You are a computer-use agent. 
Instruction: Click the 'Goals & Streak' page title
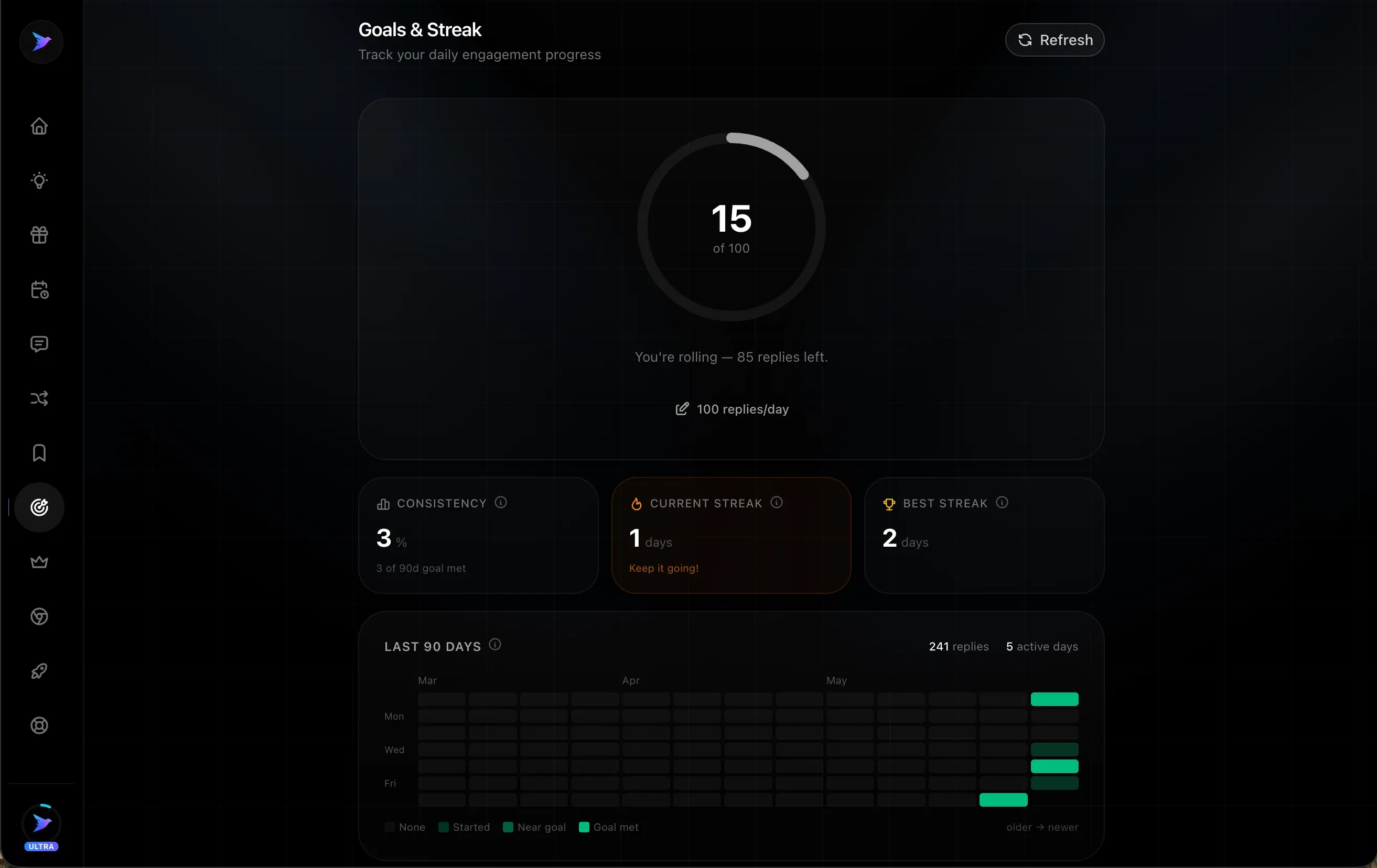click(419, 30)
